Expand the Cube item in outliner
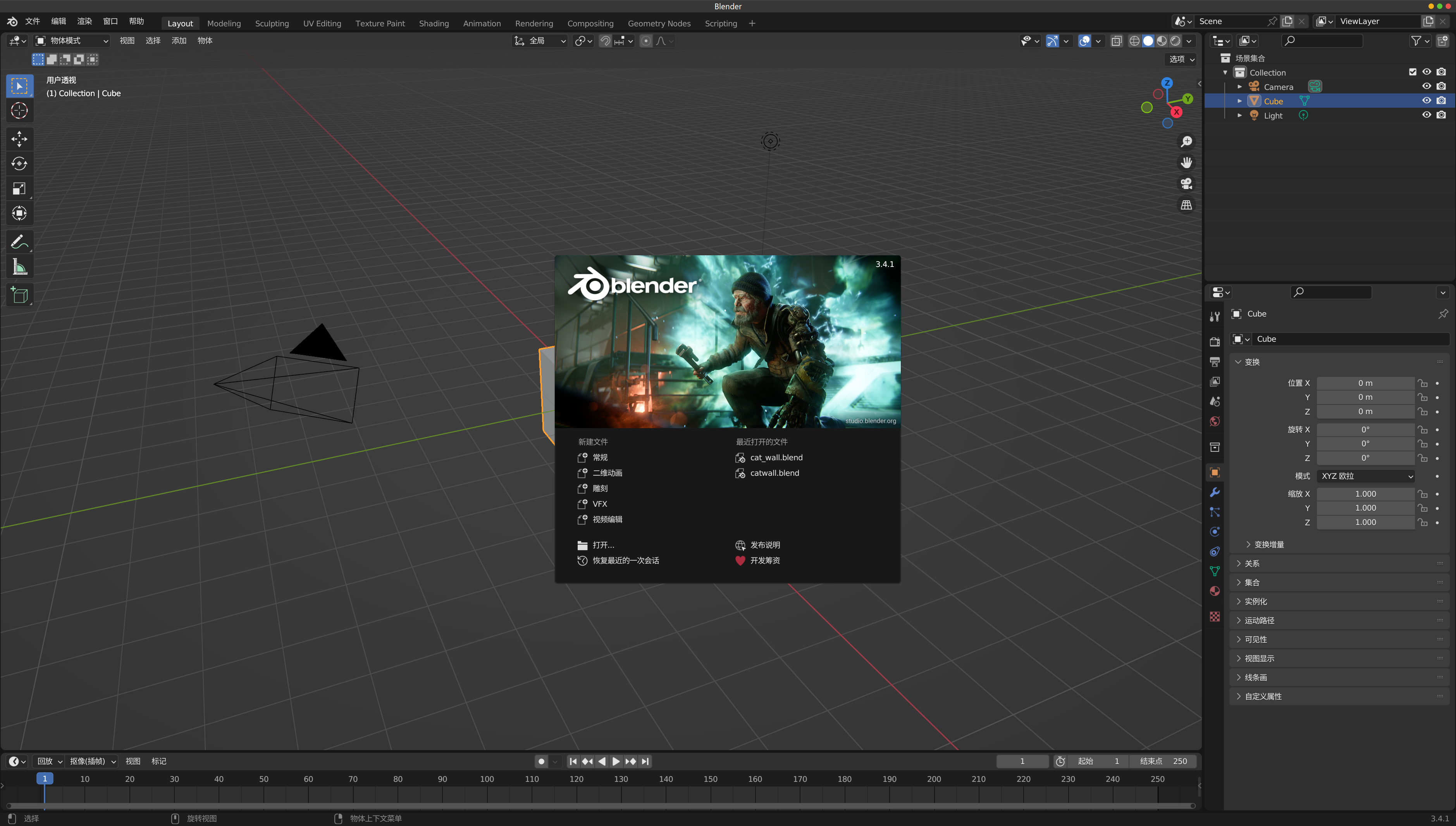 [1239, 101]
